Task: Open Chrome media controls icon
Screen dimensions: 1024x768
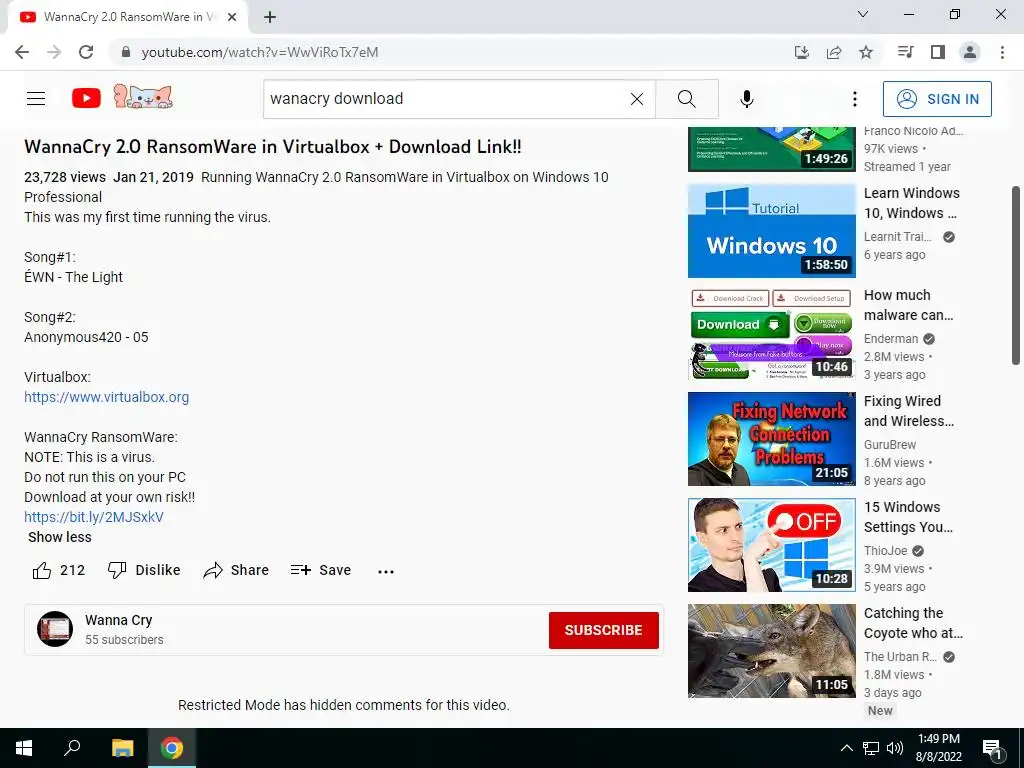Action: (905, 52)
